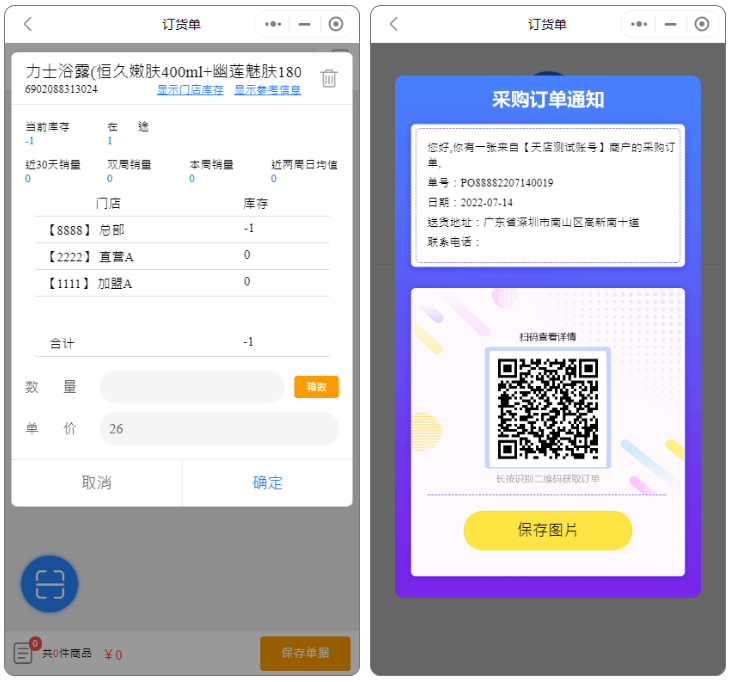Tap the yellow 保存图片 button
Image resolution: width=733 pixels, height=682 pixels.
click(x=548, y=530)
